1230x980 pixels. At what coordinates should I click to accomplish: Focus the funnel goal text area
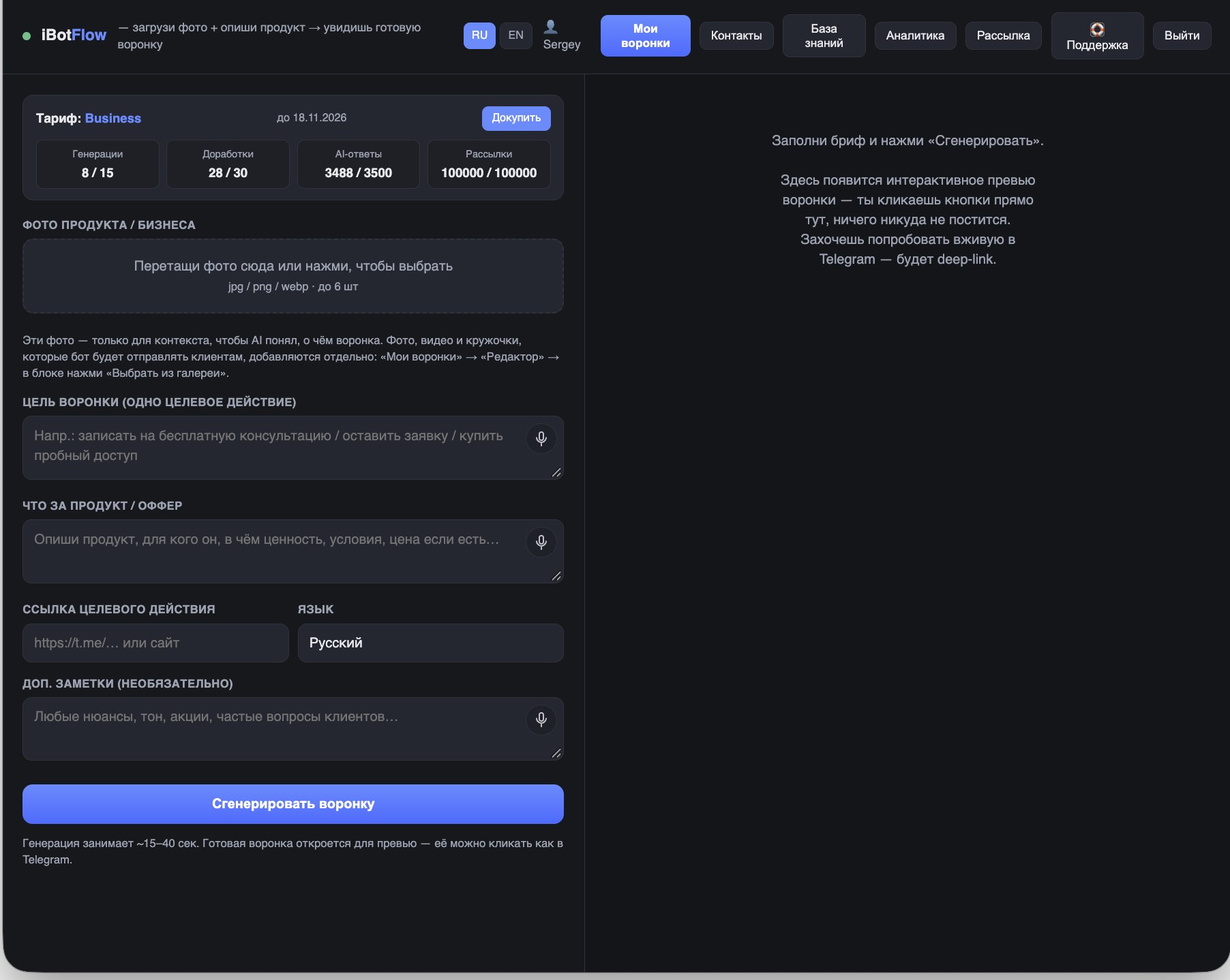[x=293, y=448]
